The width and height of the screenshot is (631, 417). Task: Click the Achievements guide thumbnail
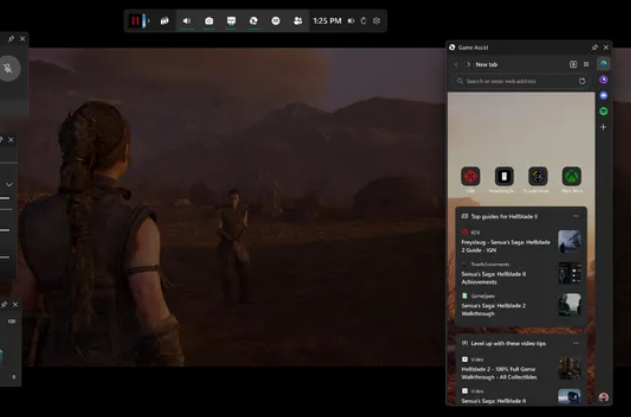(569, 273)
